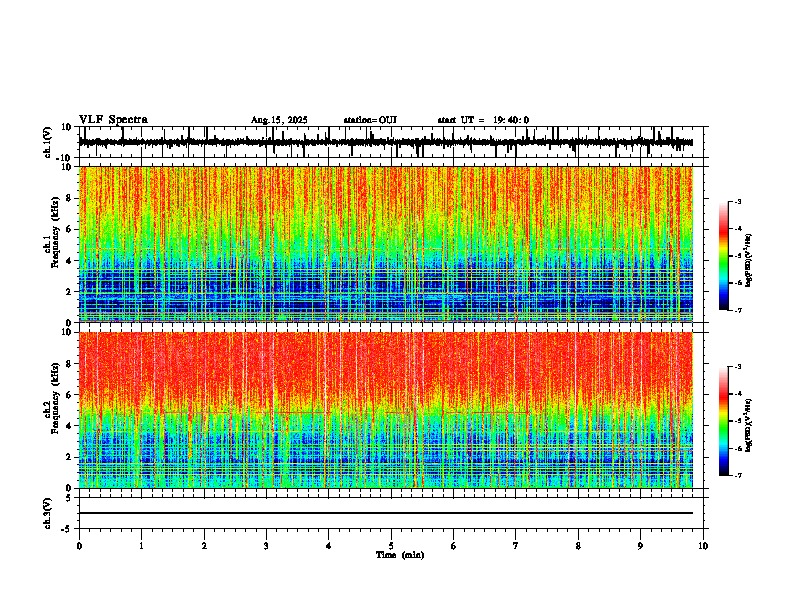The width and height of the screenshot is (792, 612).
Task: Click the flat ch.3(V) signal line
Action: pos(386,513)
